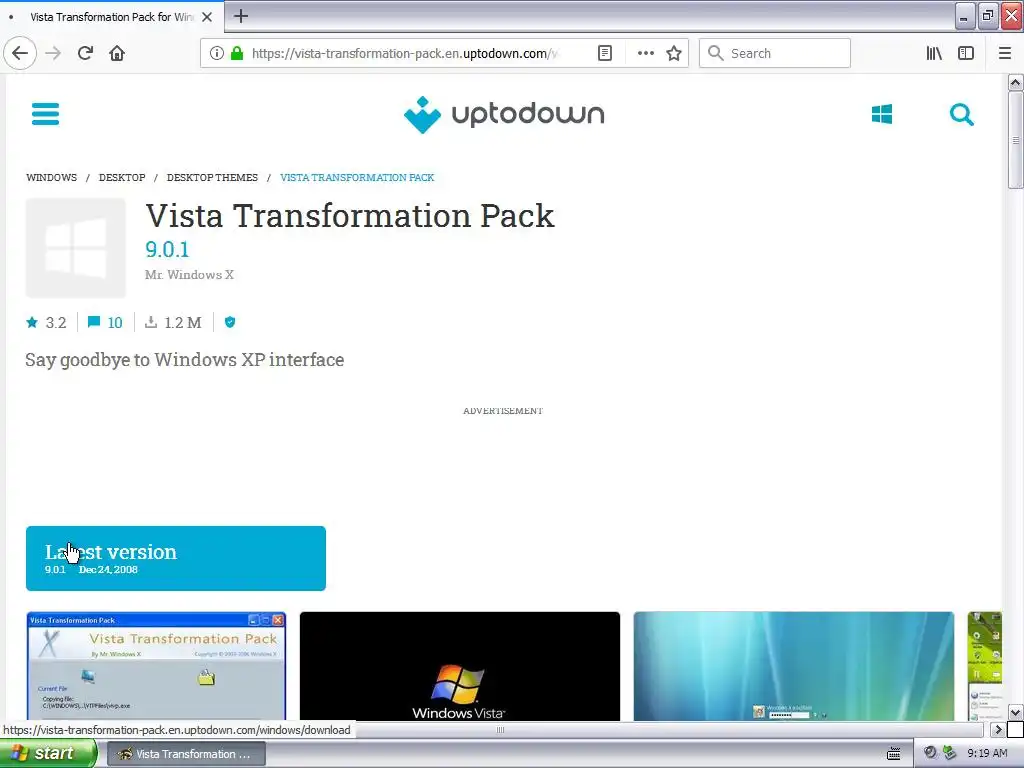This screenshot has height=768, width=1024.
Task: Reload the current page
Action: coord(85,53)
